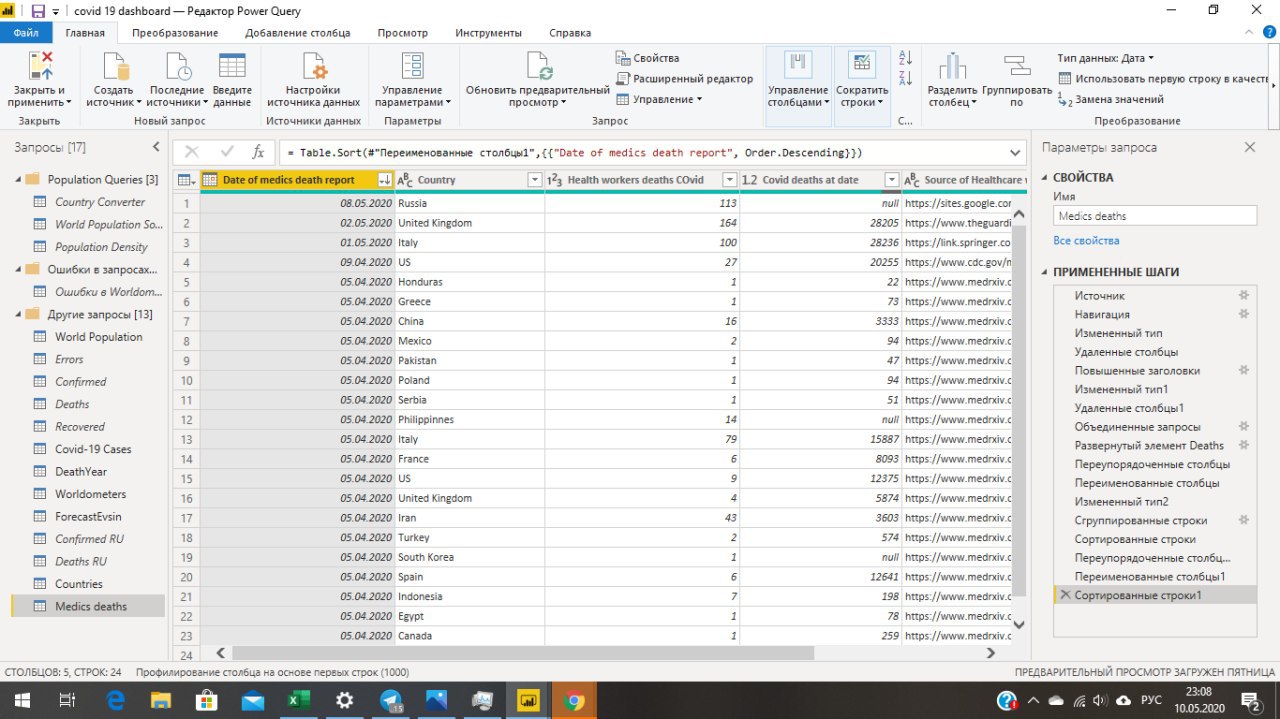Save the query with the floppy icon
Image resolution: width=1280 pixels, height=719 pixels.
tap(38, 10)
